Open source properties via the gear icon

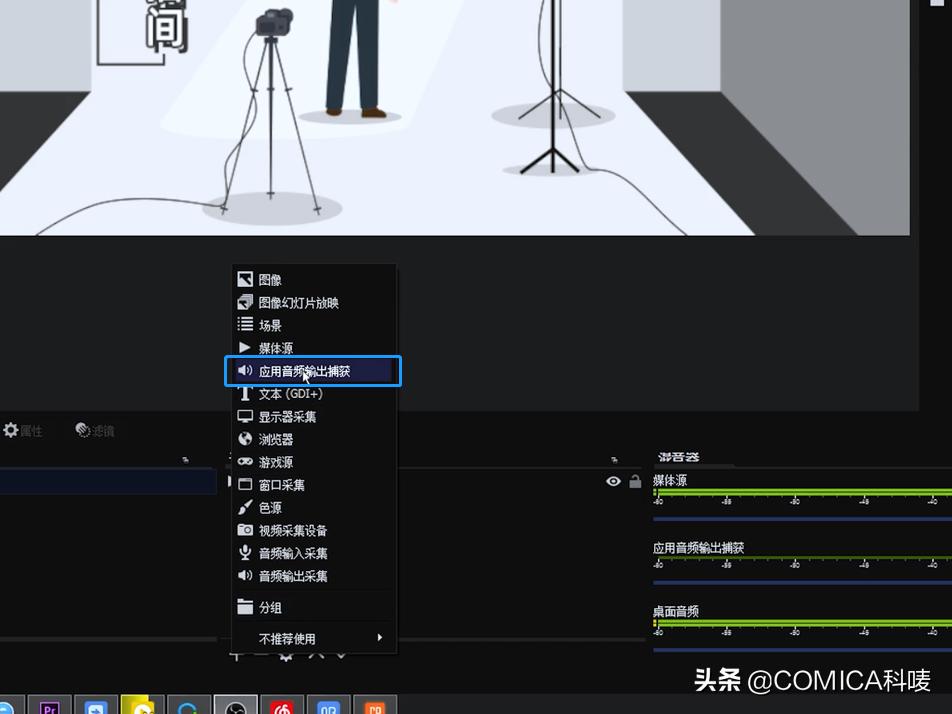pyautogui.click(x=287, y=656)
